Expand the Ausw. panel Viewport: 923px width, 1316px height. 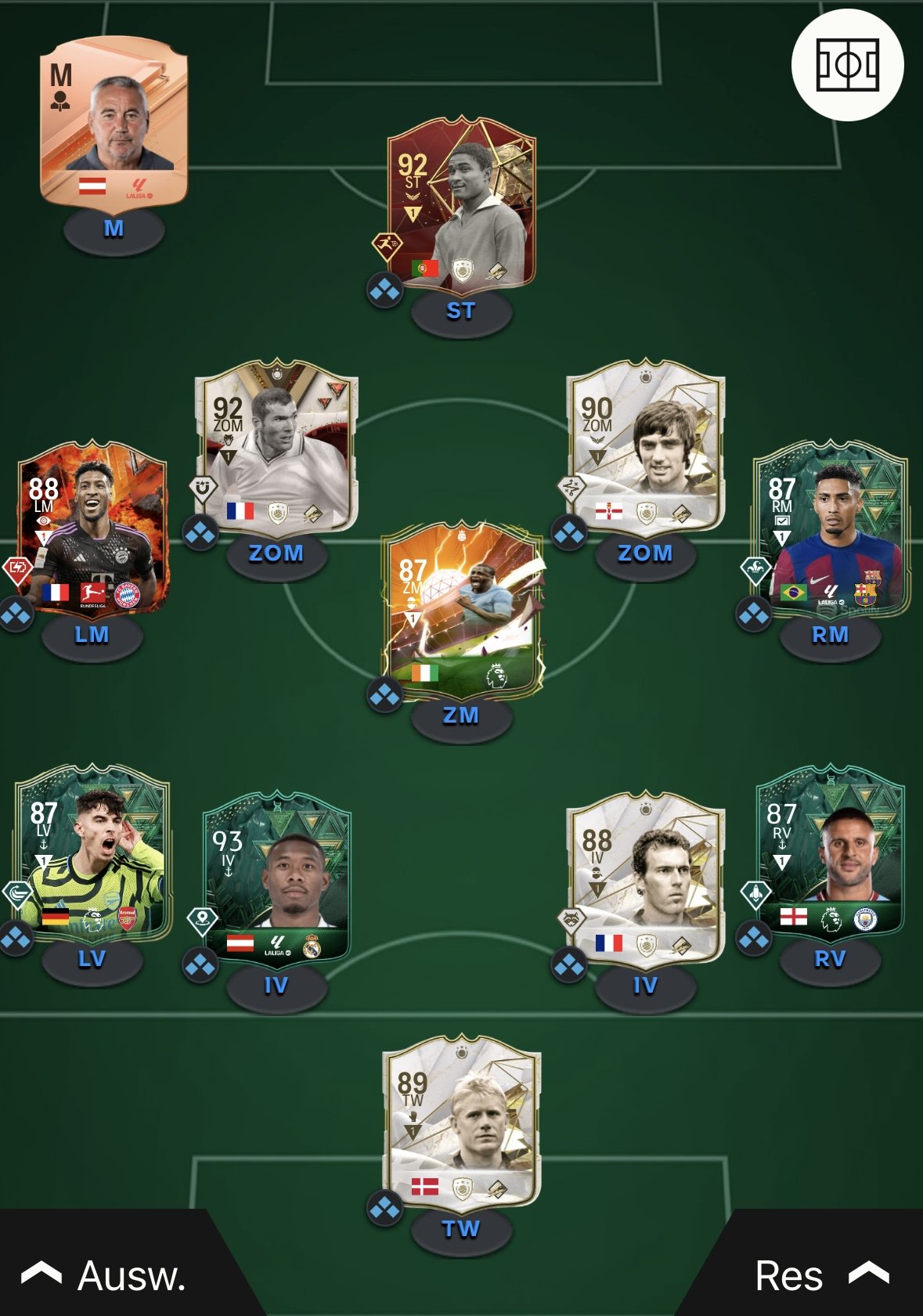point(104,1276)
